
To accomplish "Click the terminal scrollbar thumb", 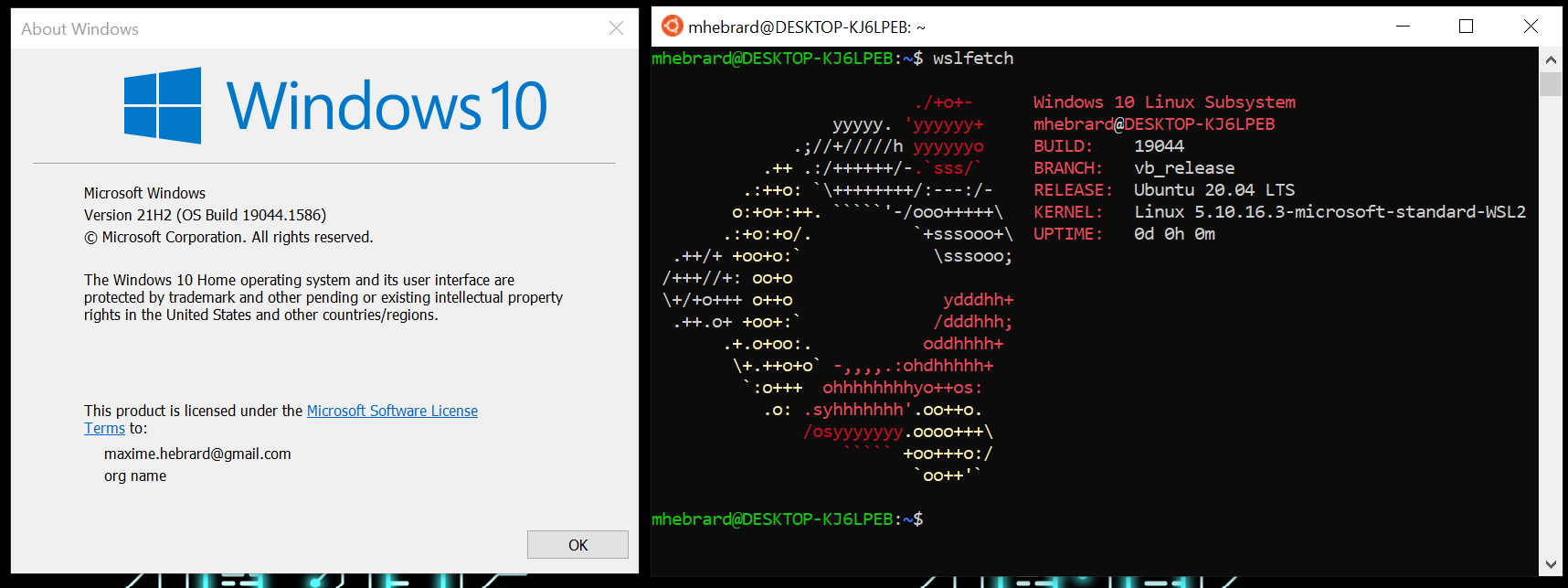I will click(x=1551, y=84).
